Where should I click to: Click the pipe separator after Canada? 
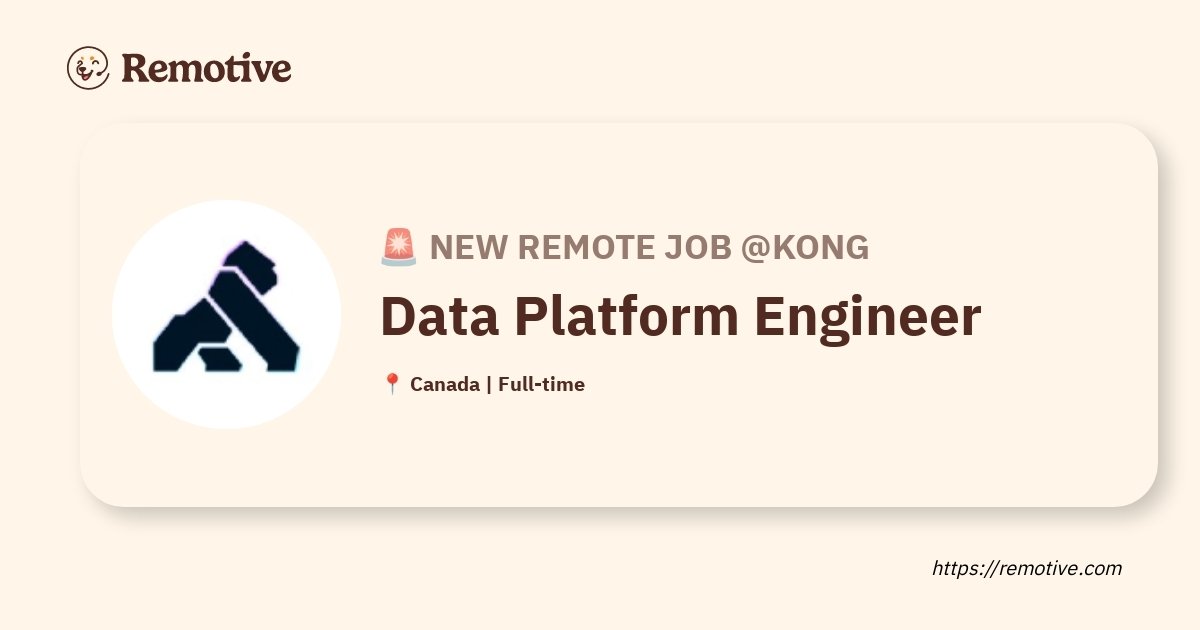point(488,384)
